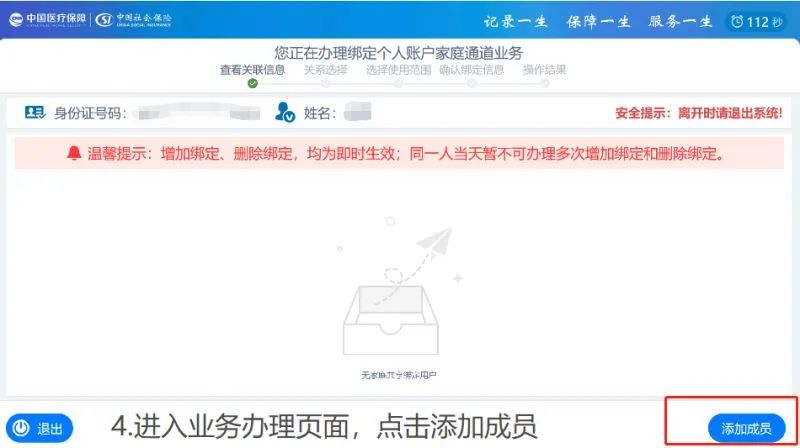Screen dimensions: 800x448
Task: Click the green checkmark under 查看关联信息
Action: [x=253, y=83]
